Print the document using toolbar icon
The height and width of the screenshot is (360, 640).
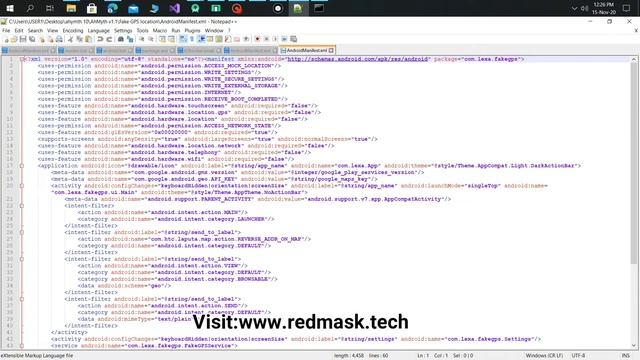(x=59, y=39)
